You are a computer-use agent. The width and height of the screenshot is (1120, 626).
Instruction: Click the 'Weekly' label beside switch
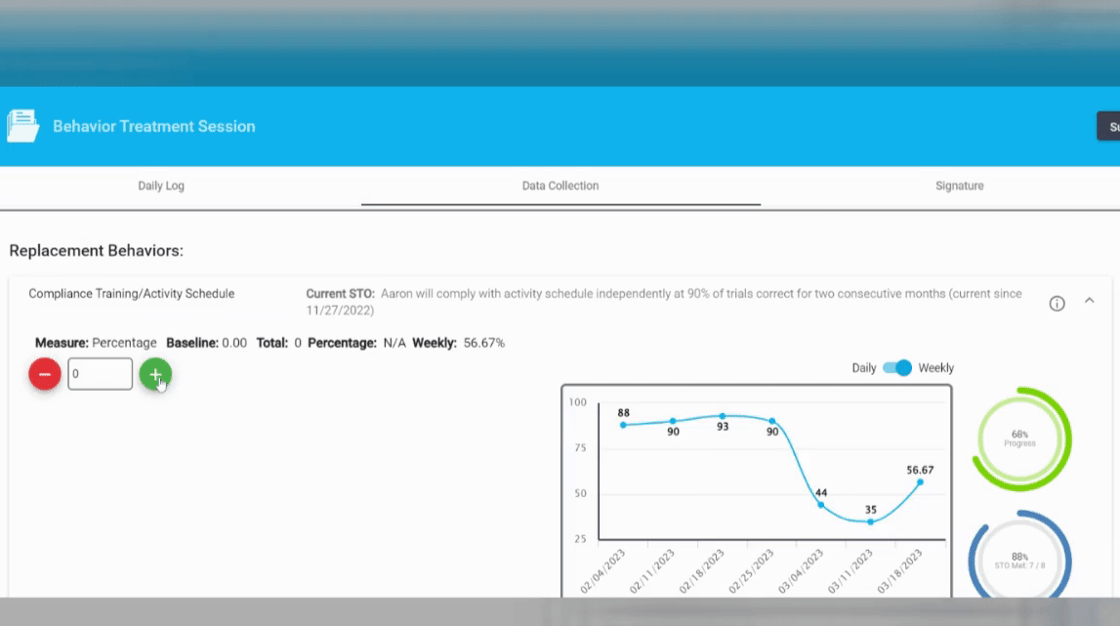[936, 368]
